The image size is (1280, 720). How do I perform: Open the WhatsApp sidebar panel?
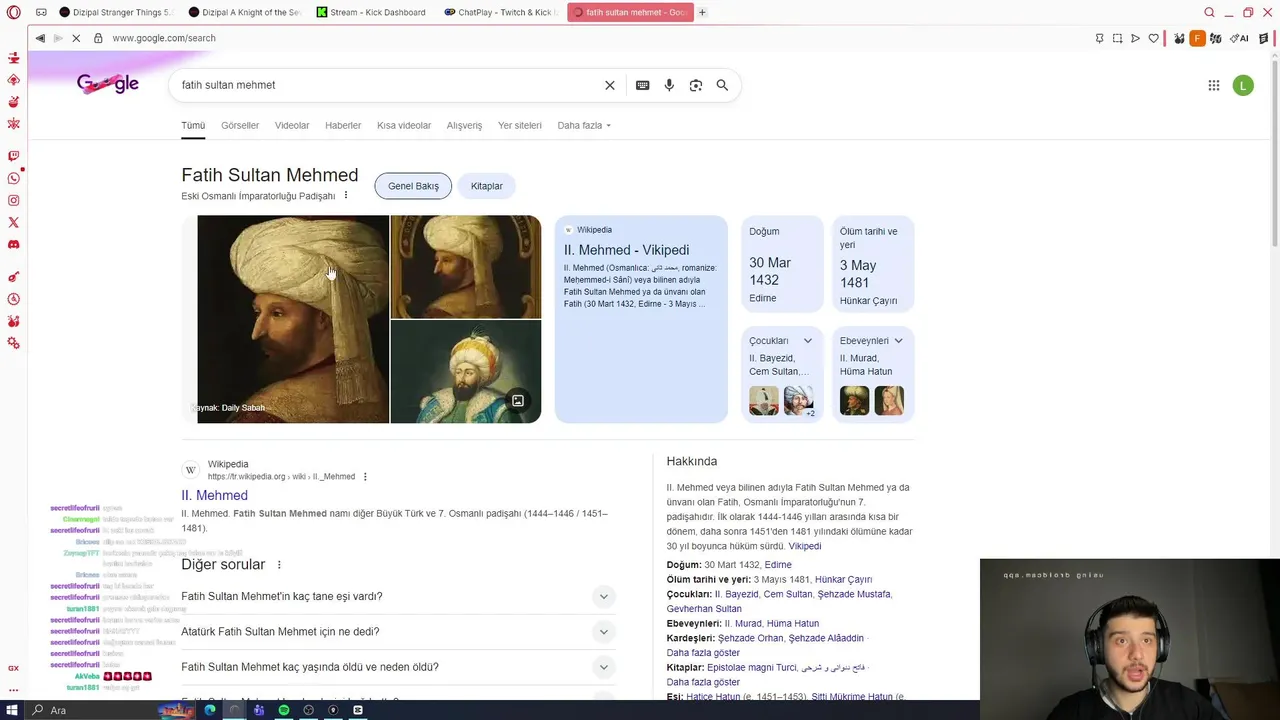pyautogui.click(x=13, y=178)
